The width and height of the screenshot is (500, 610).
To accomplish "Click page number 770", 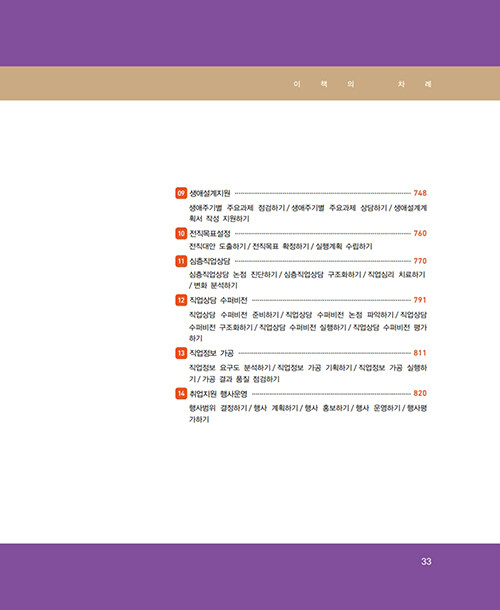I will tap(420, 261).
